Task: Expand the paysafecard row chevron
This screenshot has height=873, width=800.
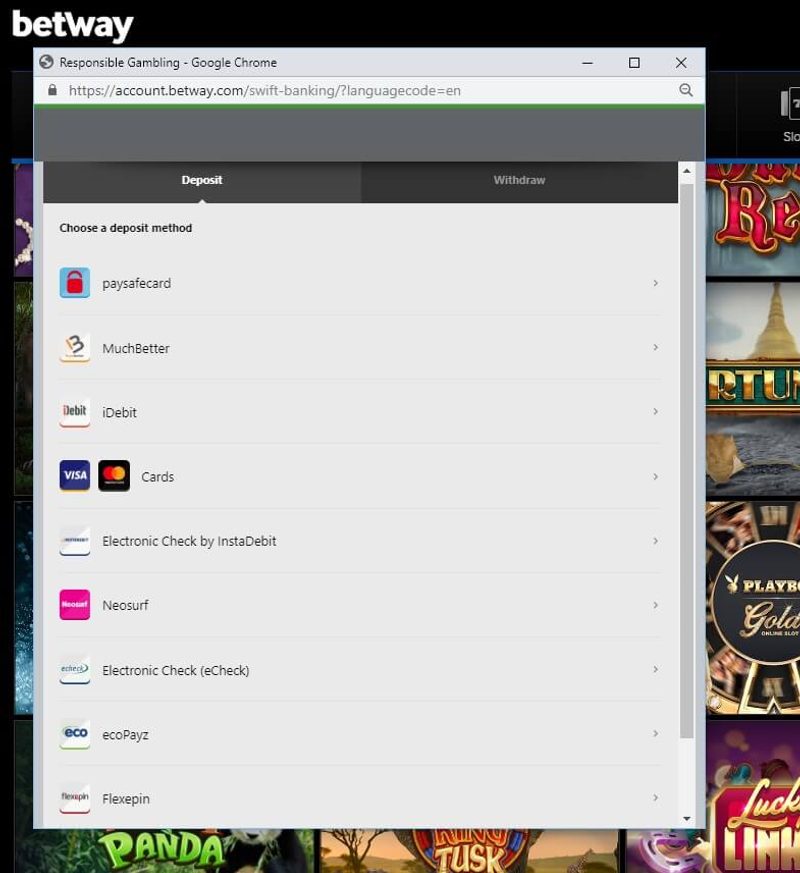Action: (655, 283)
